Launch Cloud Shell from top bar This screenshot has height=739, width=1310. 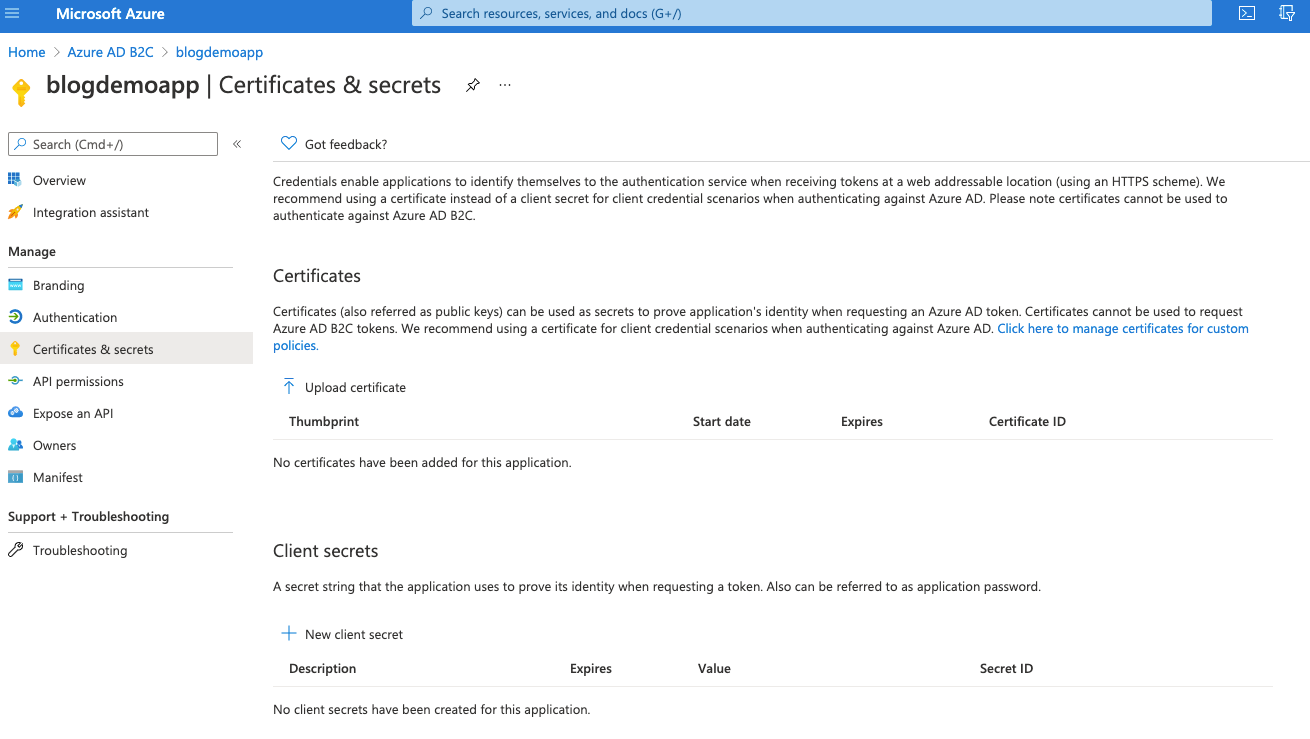[1247, 14]
